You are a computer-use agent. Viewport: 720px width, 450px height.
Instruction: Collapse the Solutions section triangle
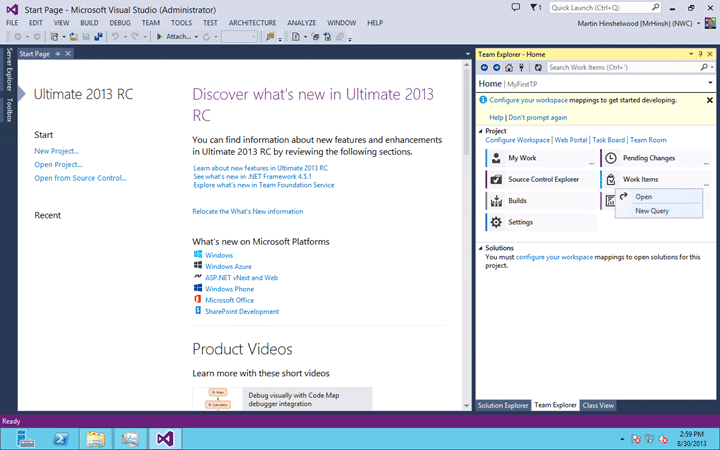pos(481,248)
